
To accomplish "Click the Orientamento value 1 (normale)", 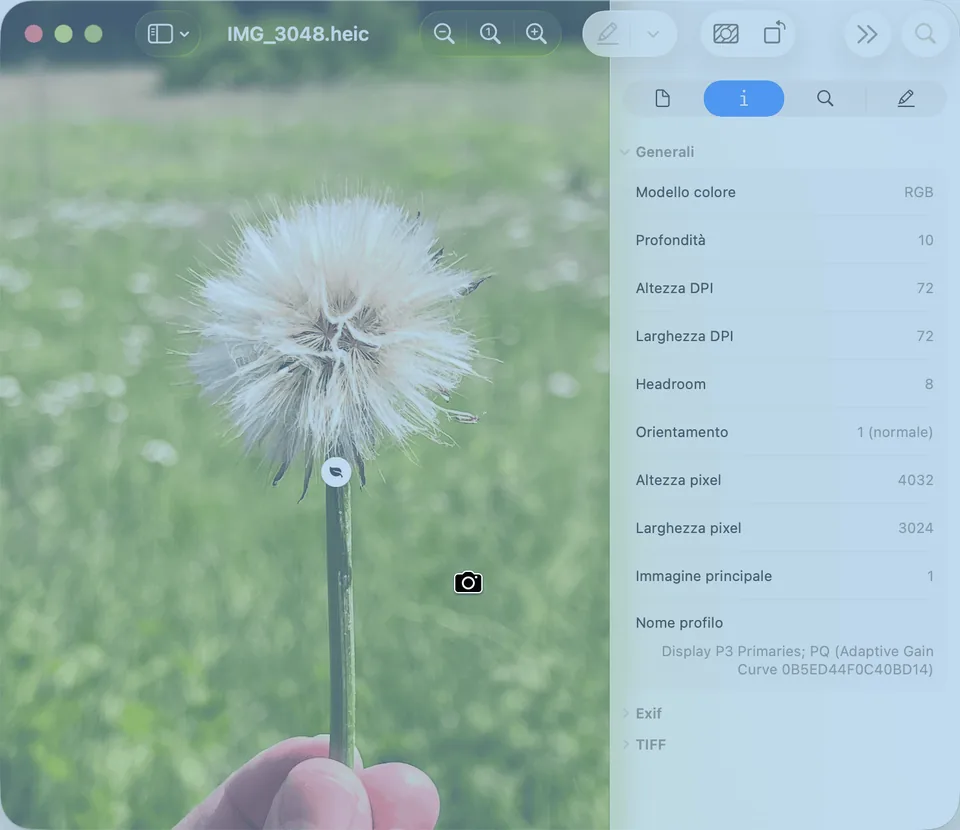I will [894, 432].
